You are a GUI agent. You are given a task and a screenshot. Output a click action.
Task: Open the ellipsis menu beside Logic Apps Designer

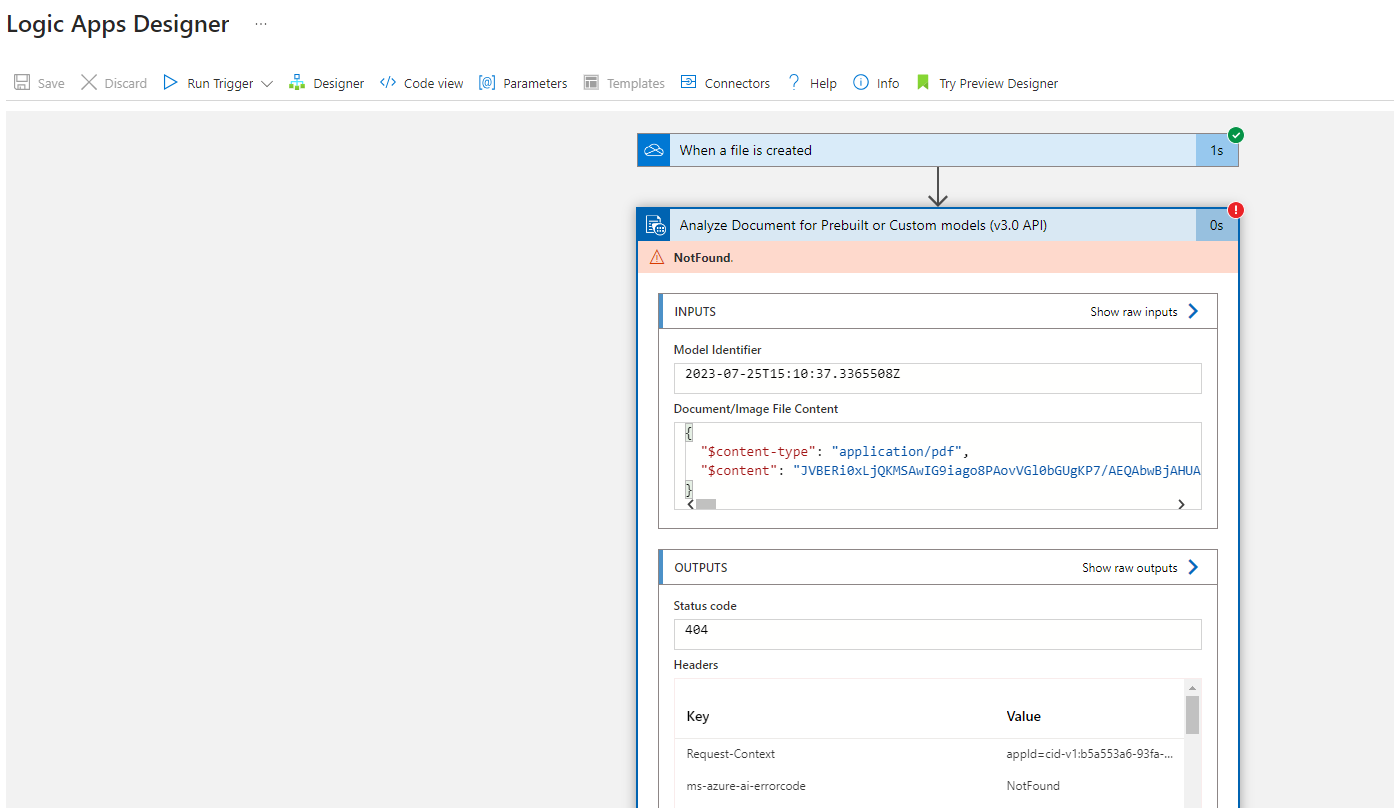point(261,24)
